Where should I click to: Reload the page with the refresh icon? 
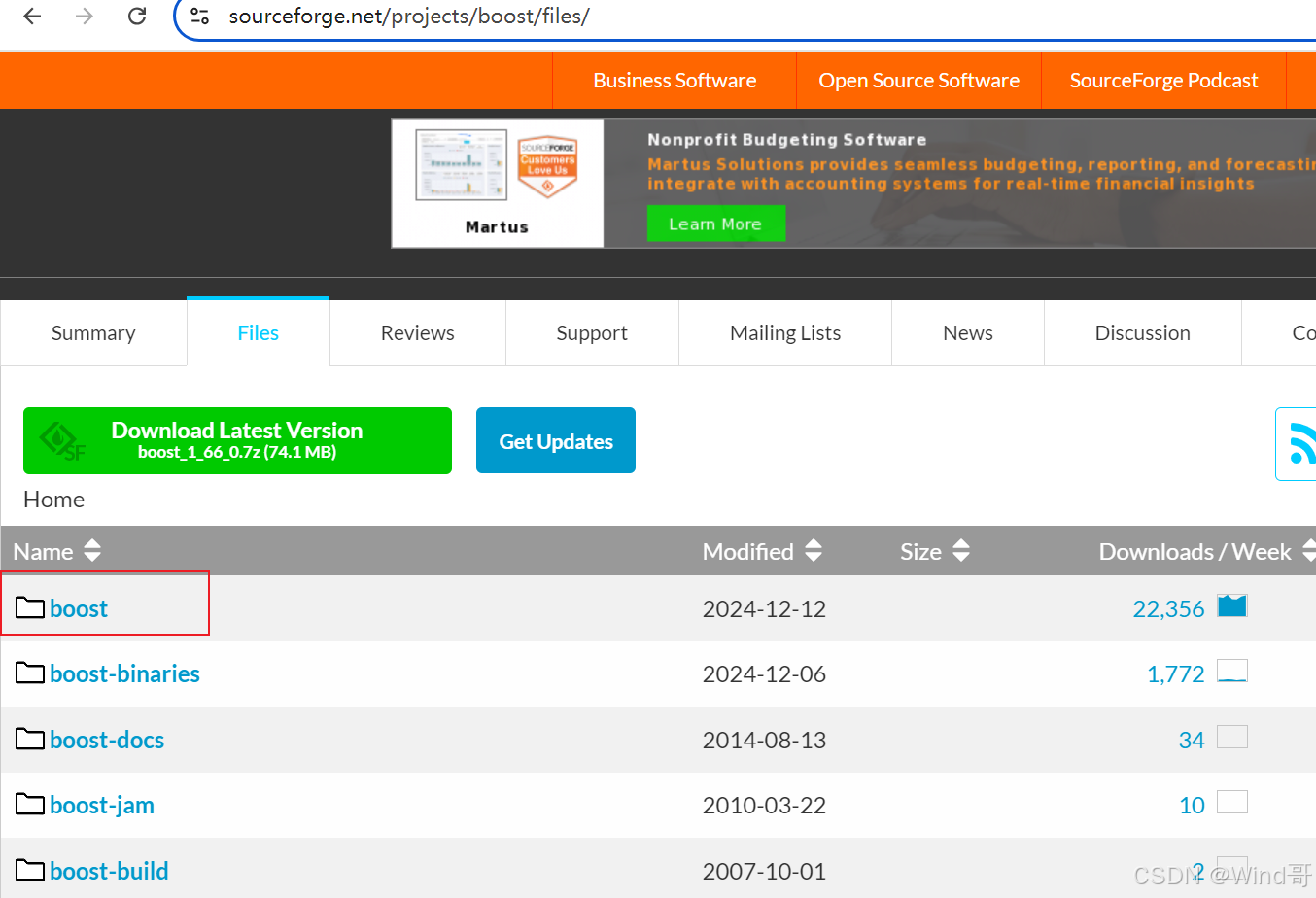[136, 17]
